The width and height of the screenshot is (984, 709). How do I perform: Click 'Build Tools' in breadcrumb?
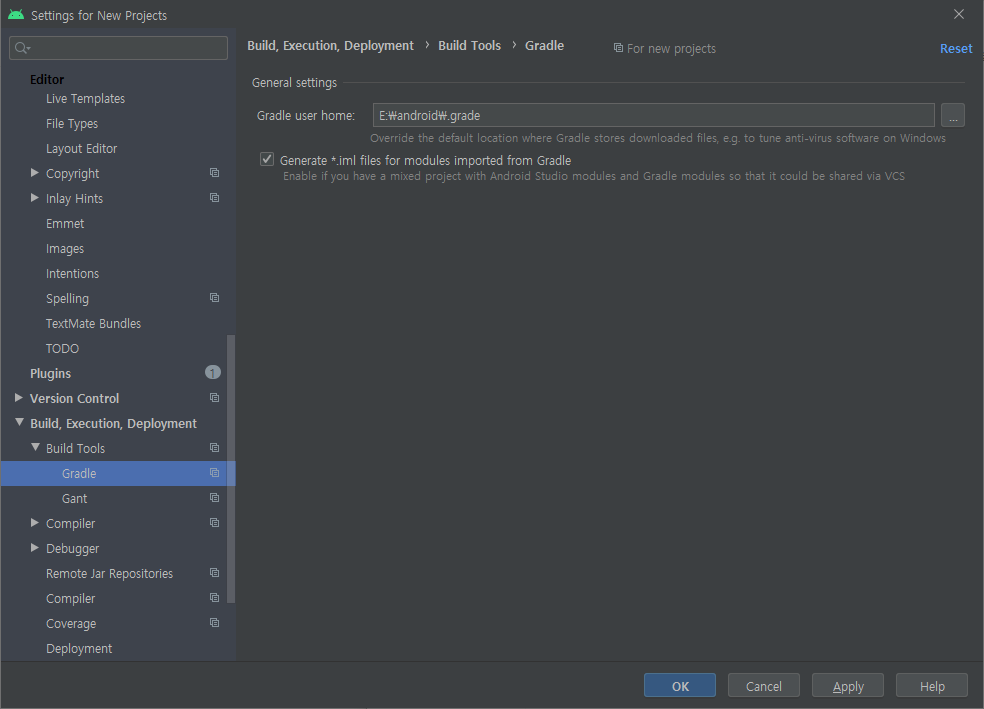(x=469, y=45)
